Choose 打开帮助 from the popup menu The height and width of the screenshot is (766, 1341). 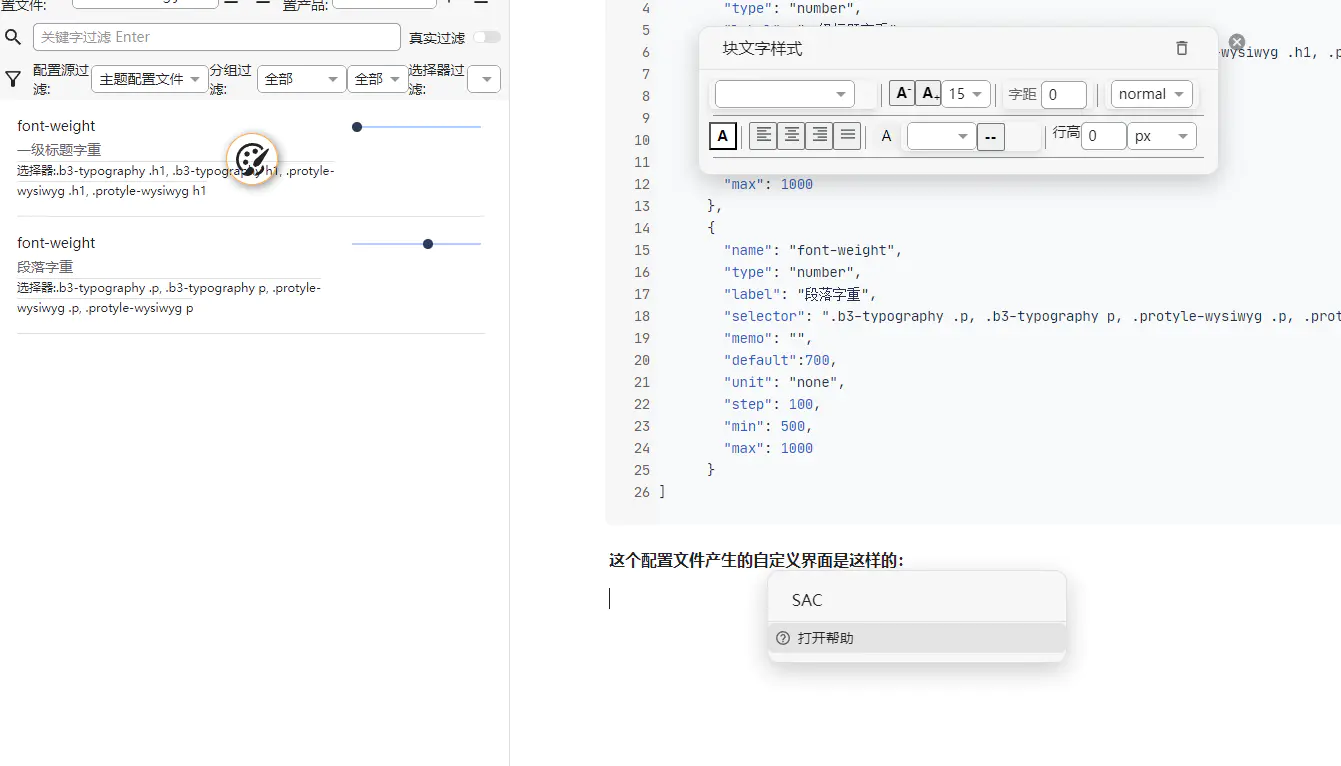pyautogui.click(x=917, y=638)
